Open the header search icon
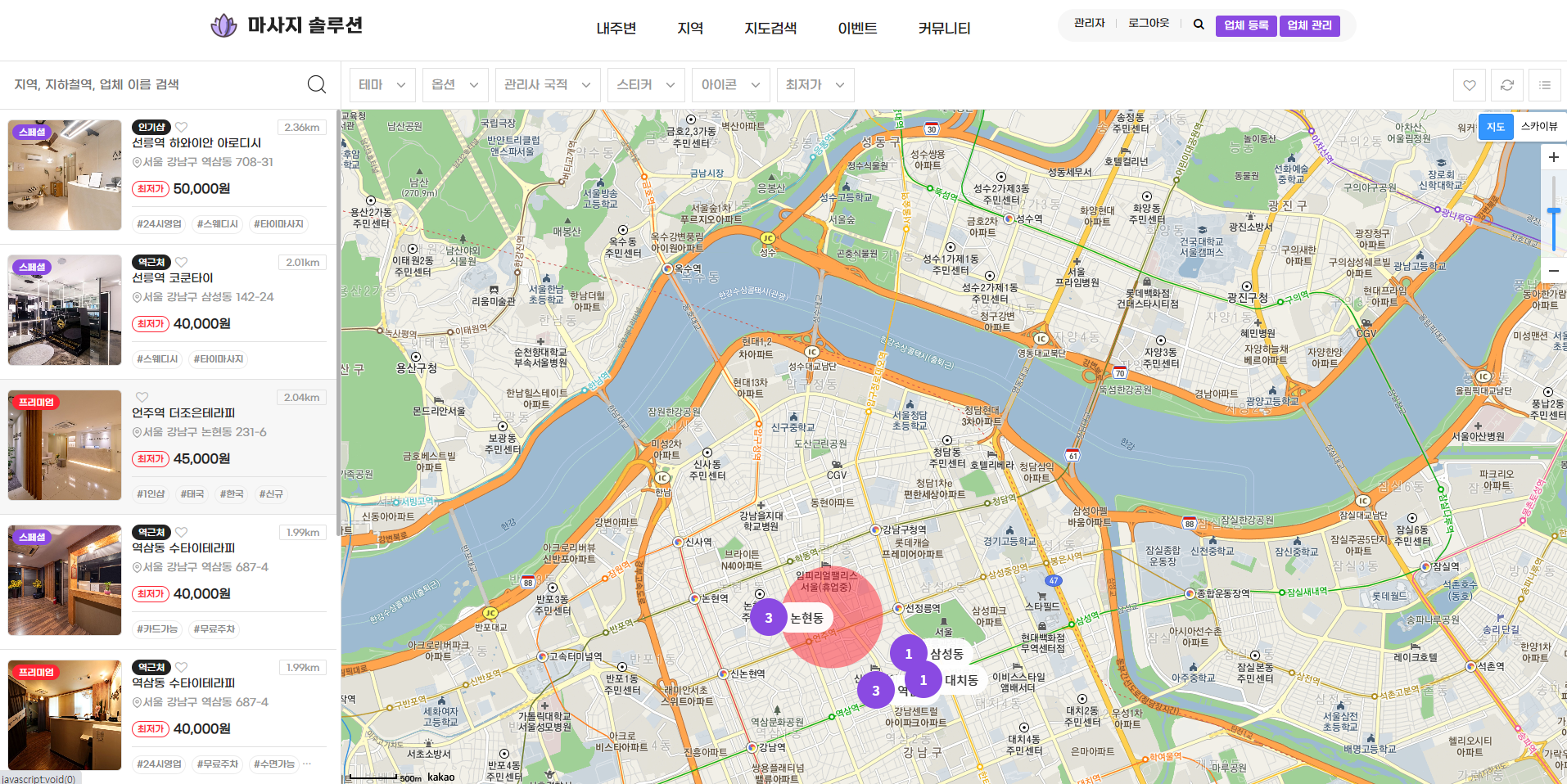The width and height of the screenshot is (1567, 784). [x=1199, y=25]
